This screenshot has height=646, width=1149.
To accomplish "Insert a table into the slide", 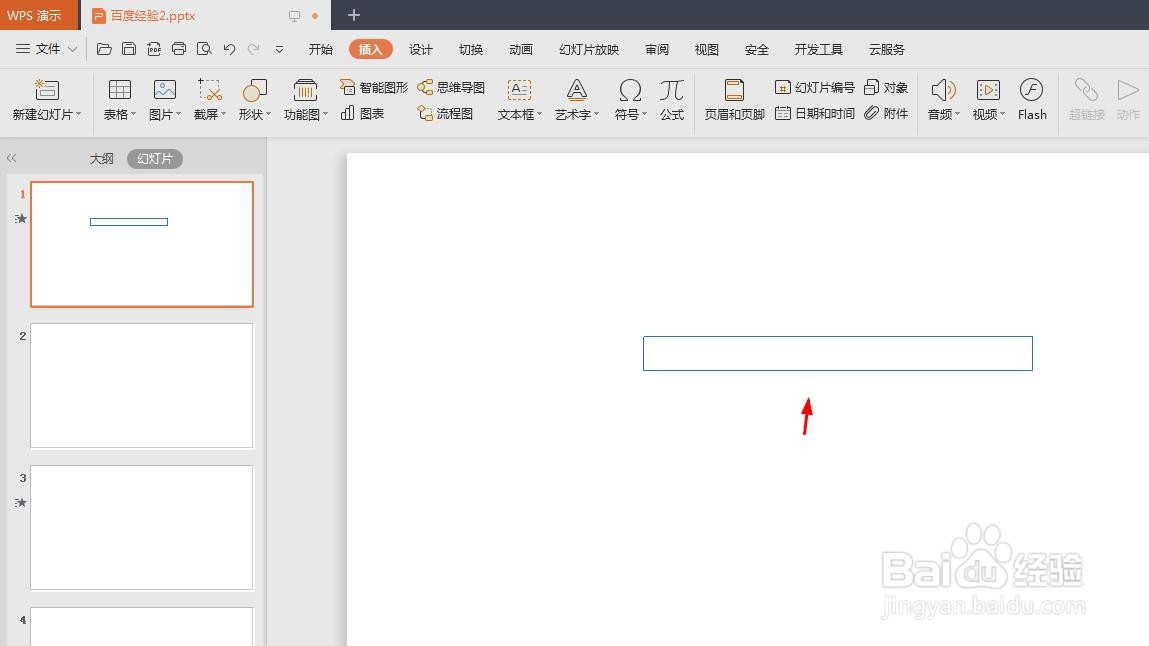I will point(117,99).
